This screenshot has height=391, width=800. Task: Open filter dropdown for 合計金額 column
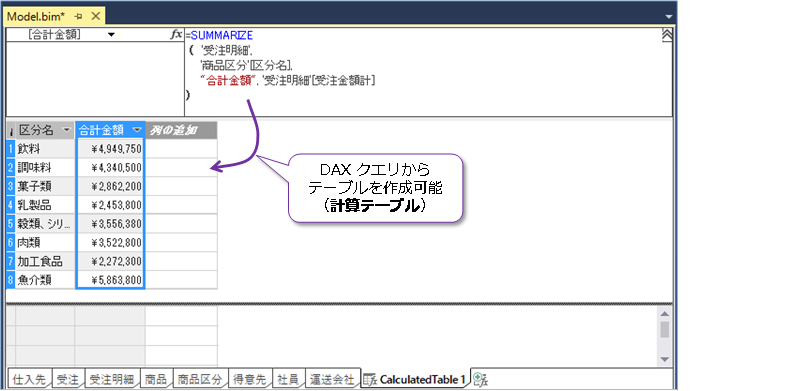(137, 130)
